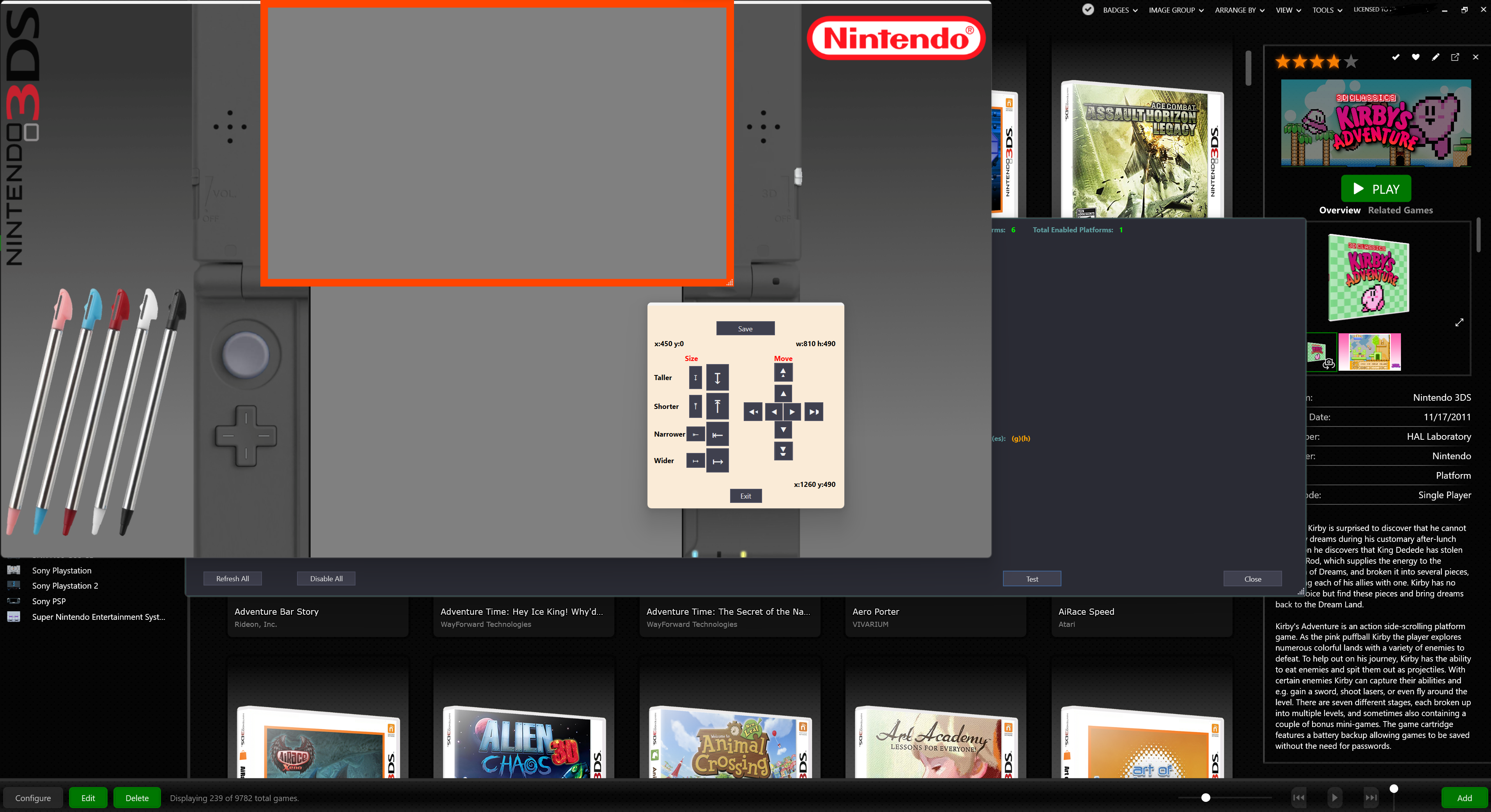The image size is (1491, 812).
Task: Set rating to five stars
Action: coord(1350,61)
